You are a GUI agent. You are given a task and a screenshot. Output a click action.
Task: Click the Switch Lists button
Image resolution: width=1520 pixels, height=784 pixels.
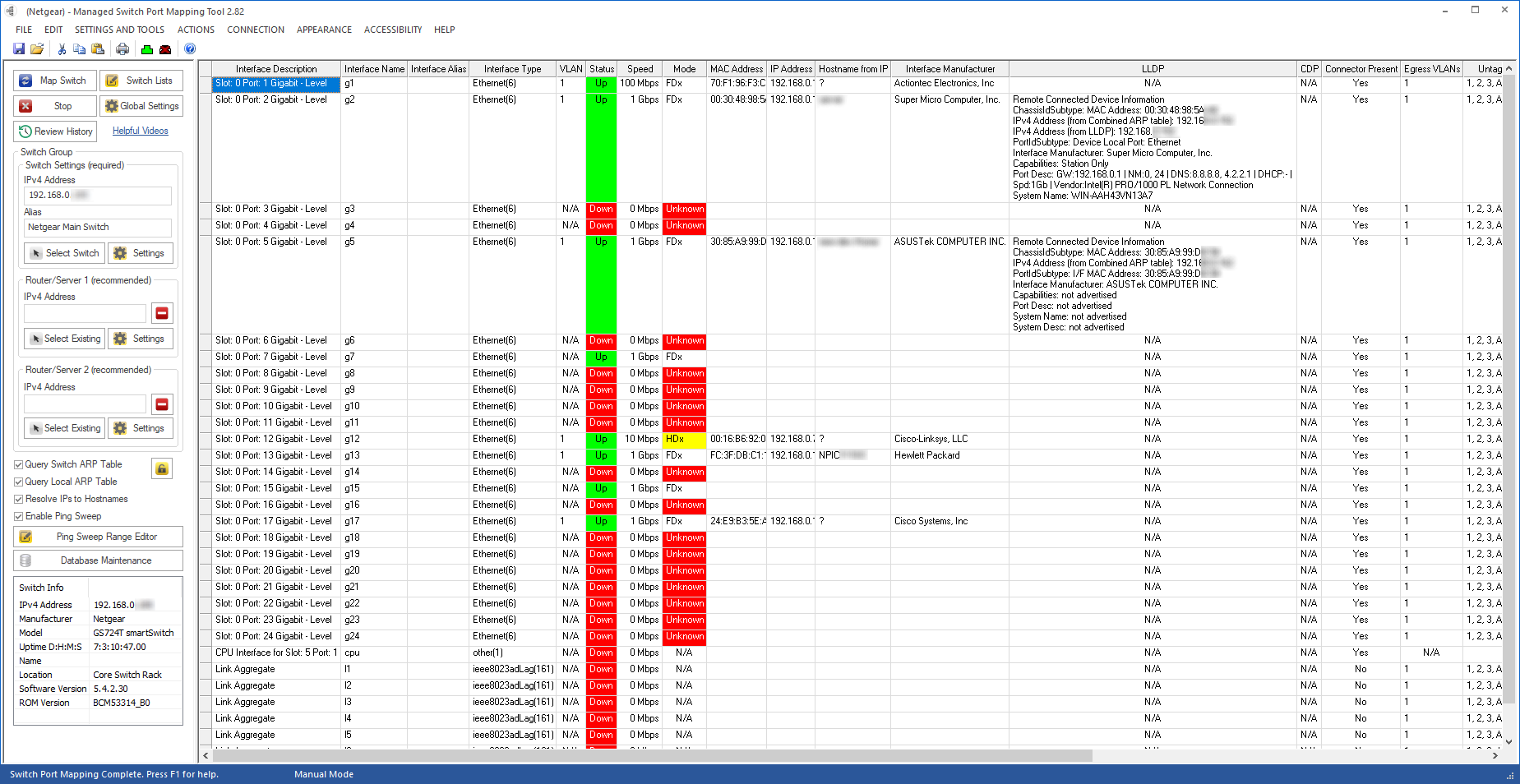141,81
